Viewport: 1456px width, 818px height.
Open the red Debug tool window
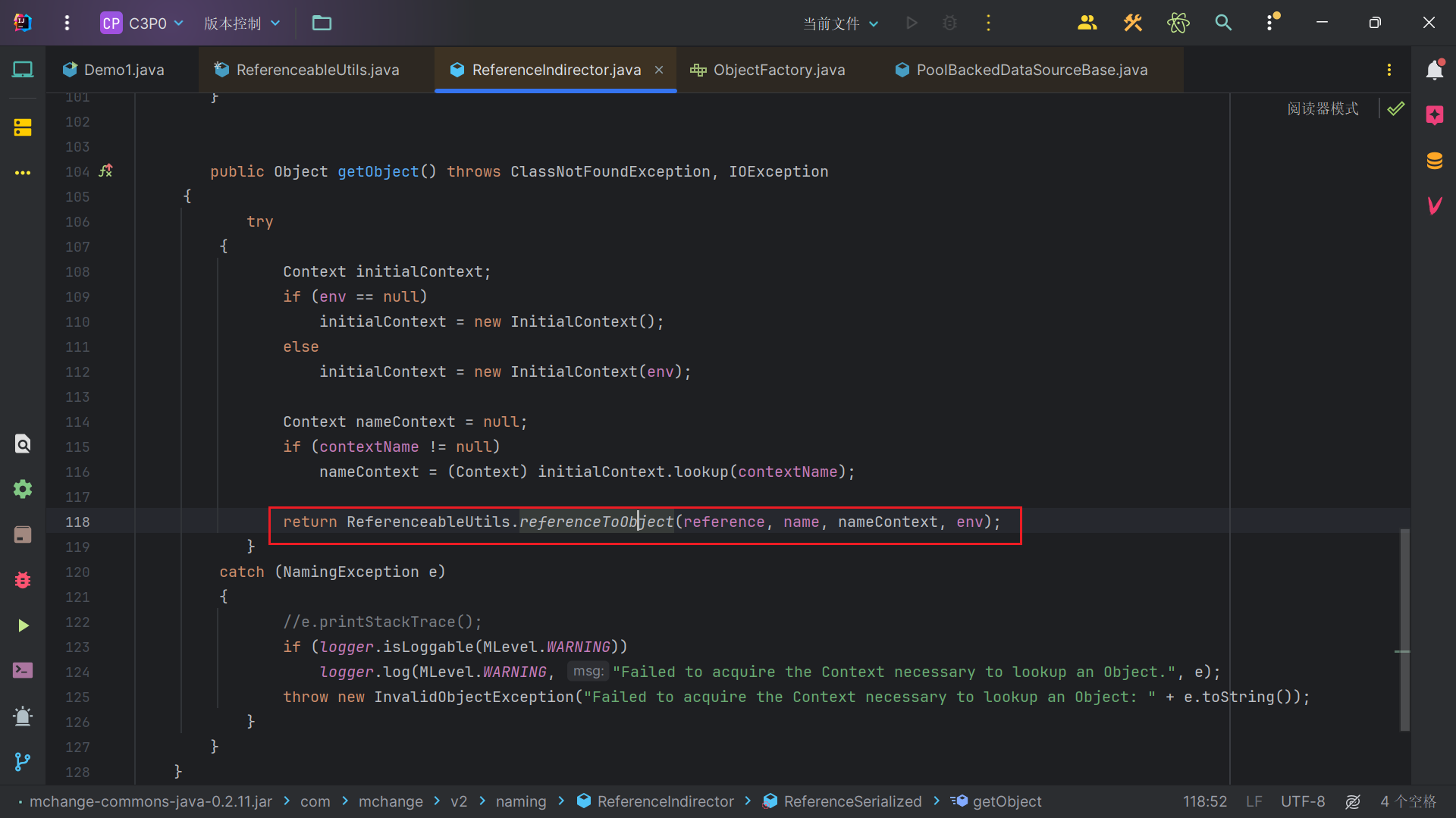pos(23,580)
